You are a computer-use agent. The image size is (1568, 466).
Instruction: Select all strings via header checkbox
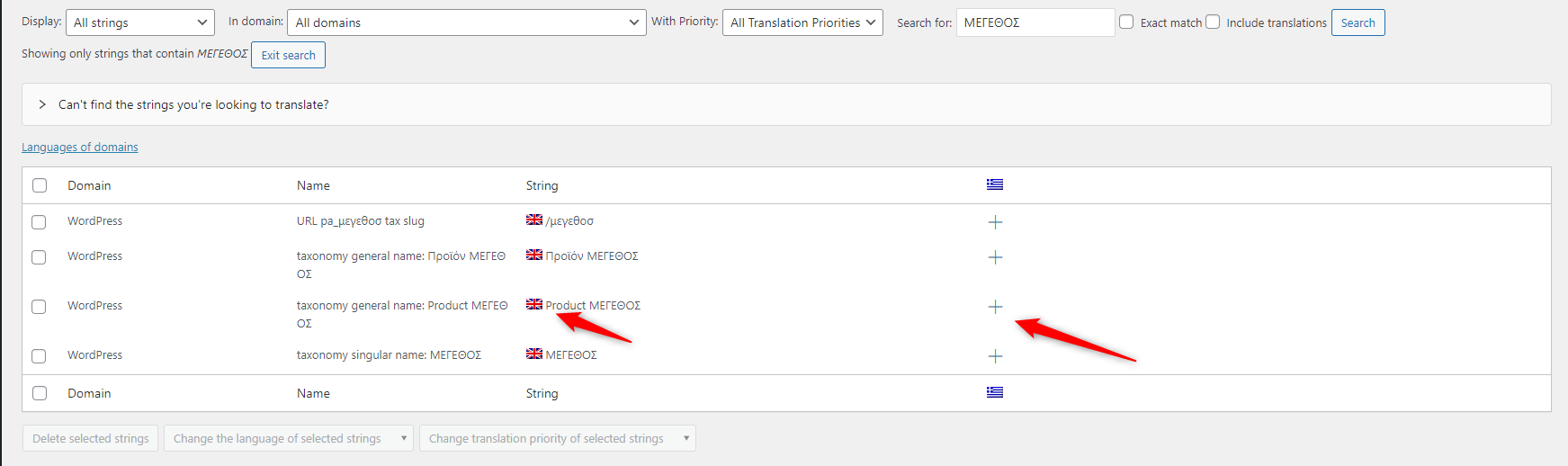pos(40,185)
